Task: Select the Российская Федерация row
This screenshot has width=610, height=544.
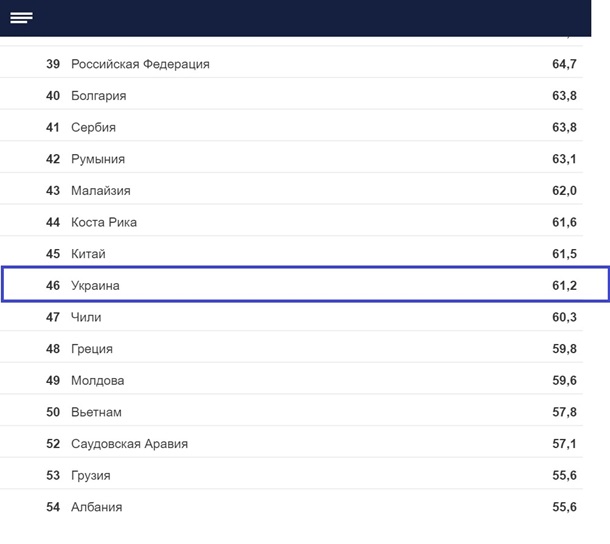Action: coord(140,64)
